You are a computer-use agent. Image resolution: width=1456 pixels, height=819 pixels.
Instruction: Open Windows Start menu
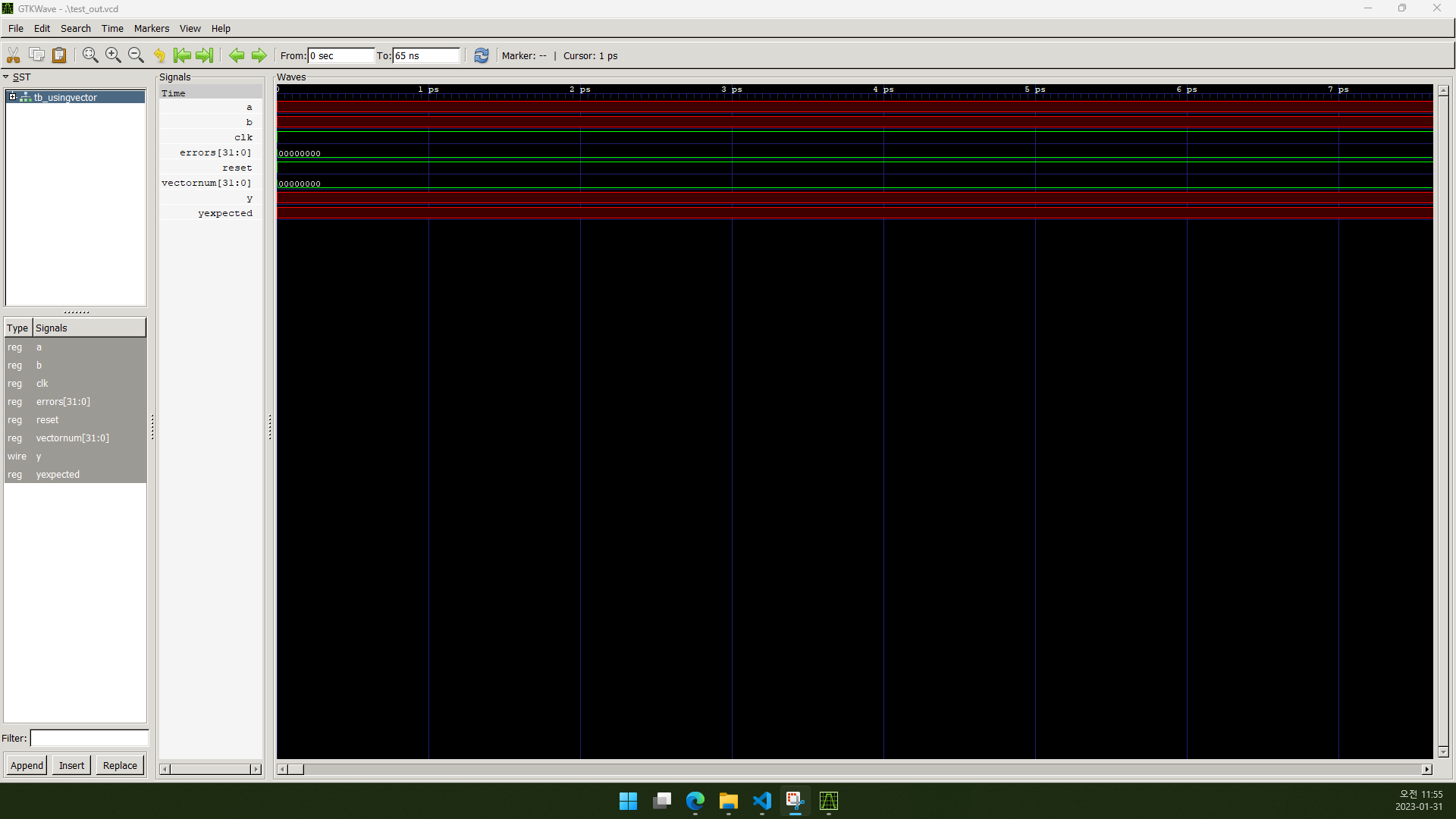pyautogui.click(x=628, y=801)
